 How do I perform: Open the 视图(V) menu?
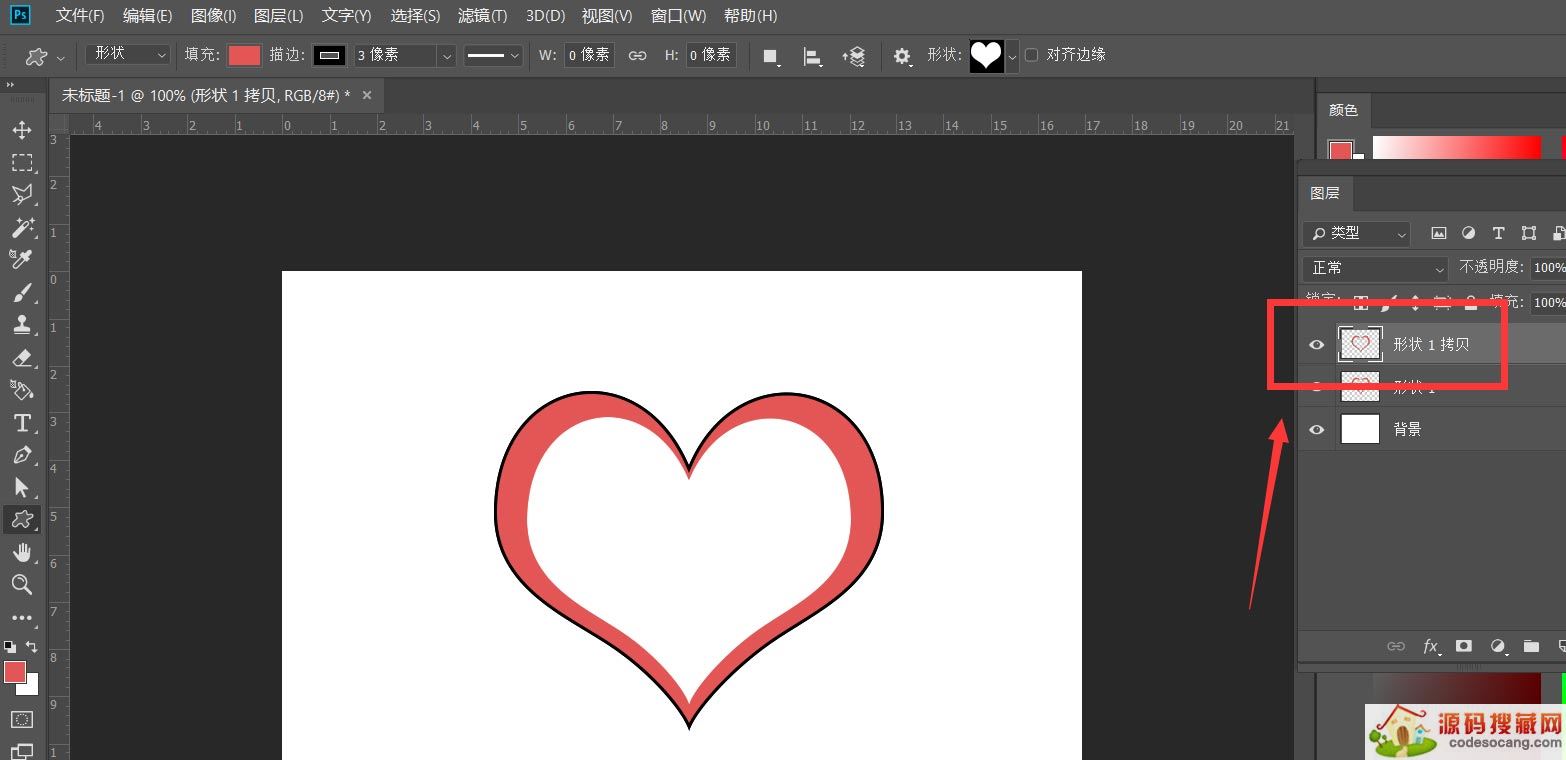click(607, 16)
